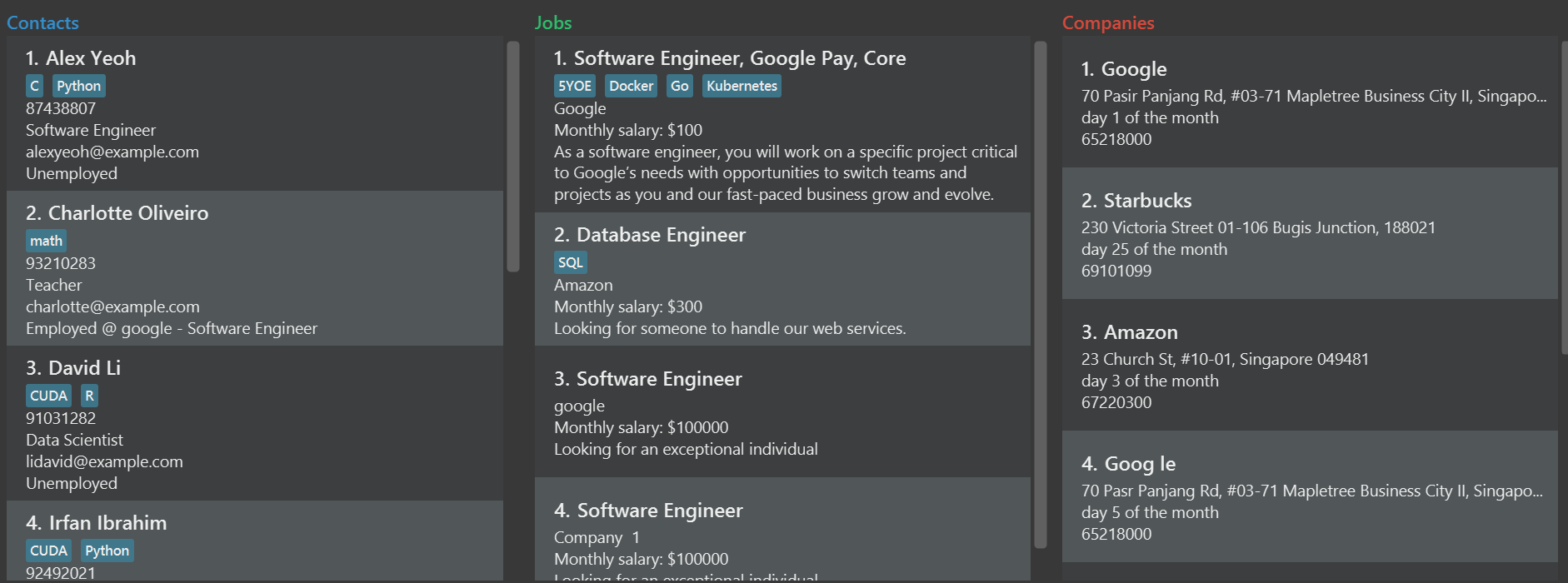Select company 3. Amazon
This screenshot has width=1568, height=583.
tap(1310, 365)
